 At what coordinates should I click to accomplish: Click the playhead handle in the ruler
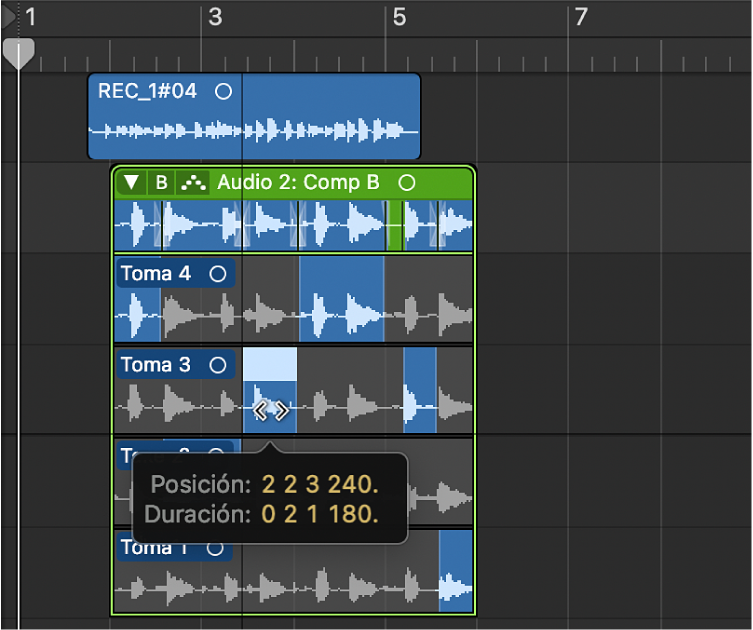tap(19, 53)
